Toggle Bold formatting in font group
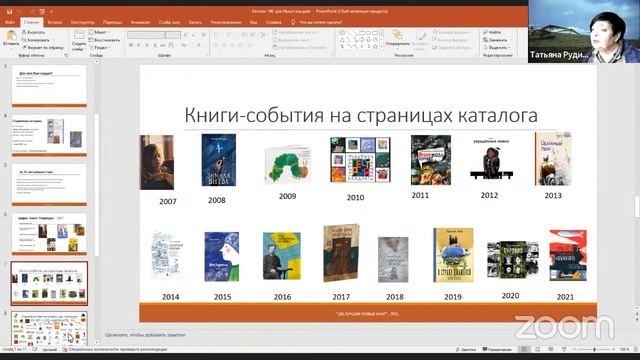This screenshot has width=640, height=360. (131, 45)
